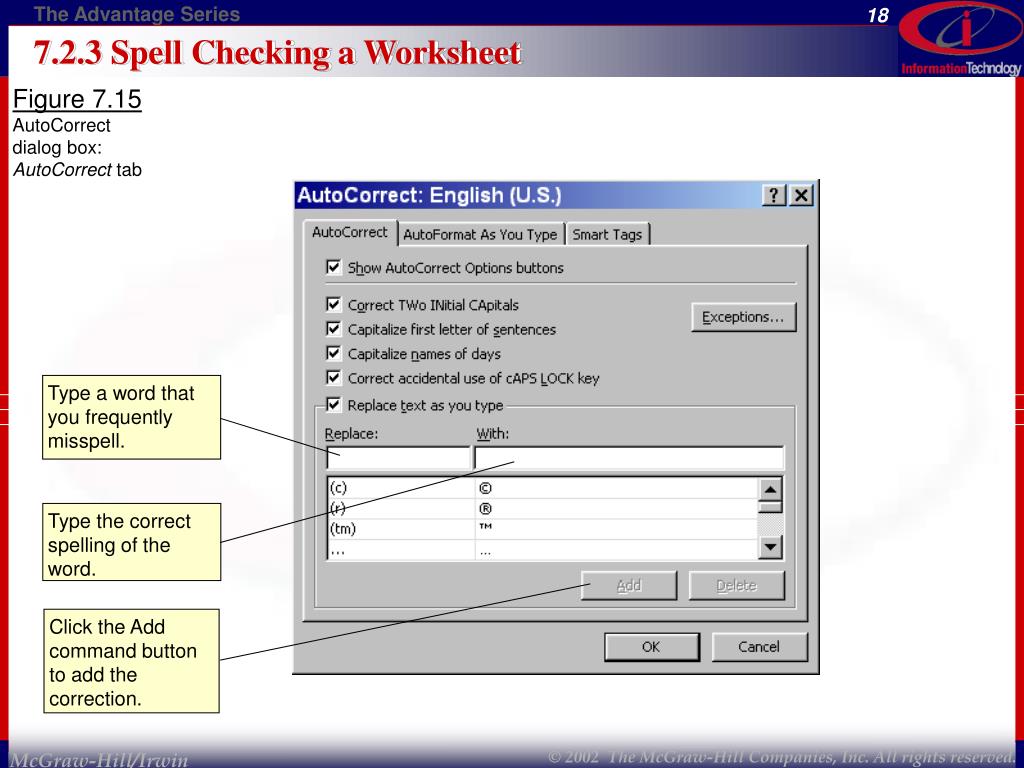Click the © symbol in the With column
The width and height of the screenshot is (1024, 768).
[485, 488]
